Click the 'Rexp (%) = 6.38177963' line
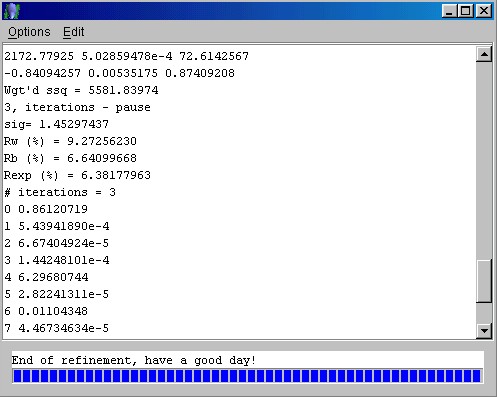 77,175
